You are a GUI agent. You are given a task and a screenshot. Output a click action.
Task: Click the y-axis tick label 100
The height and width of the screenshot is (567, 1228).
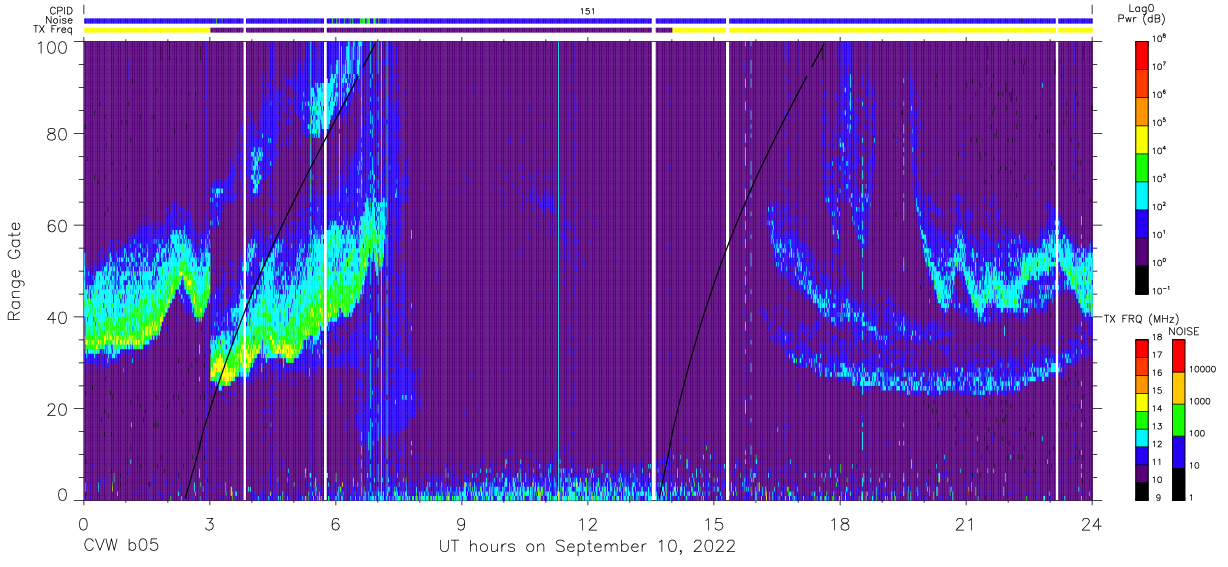click(54, 46)
